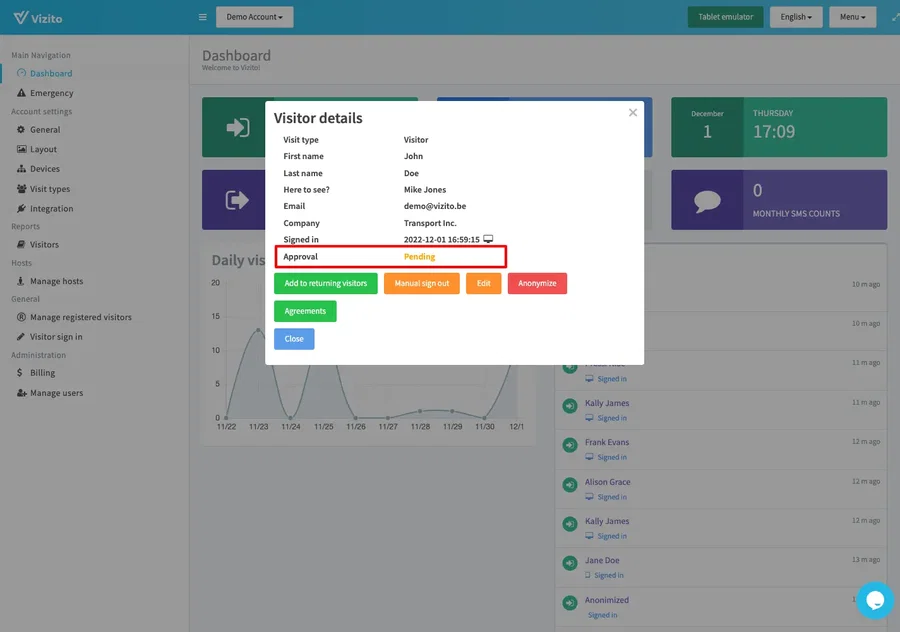Close the Visitor details dialog with X
Screen dimensions: 900x632
point(633,113)
